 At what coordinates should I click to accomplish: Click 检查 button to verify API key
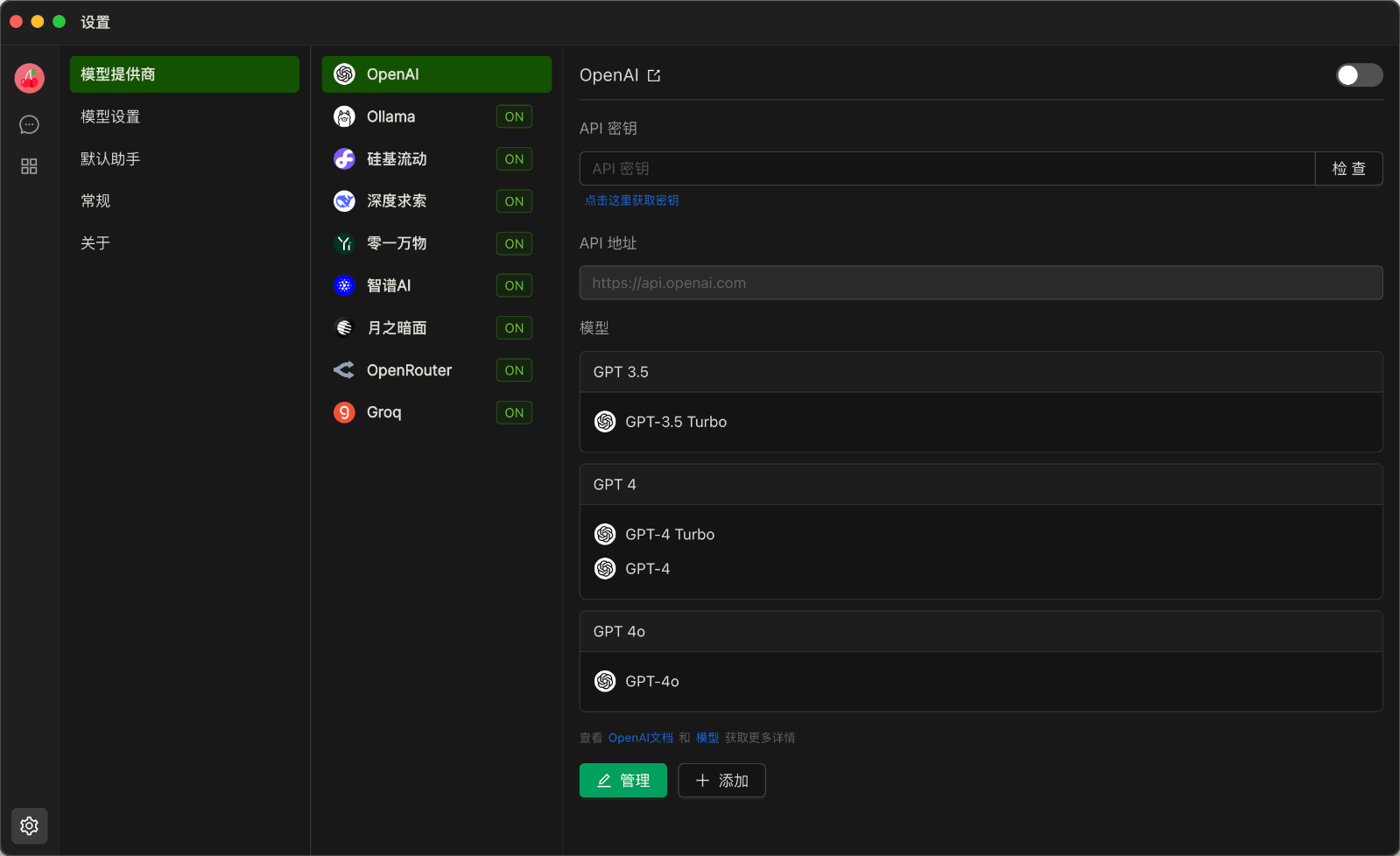[1349, 169]
